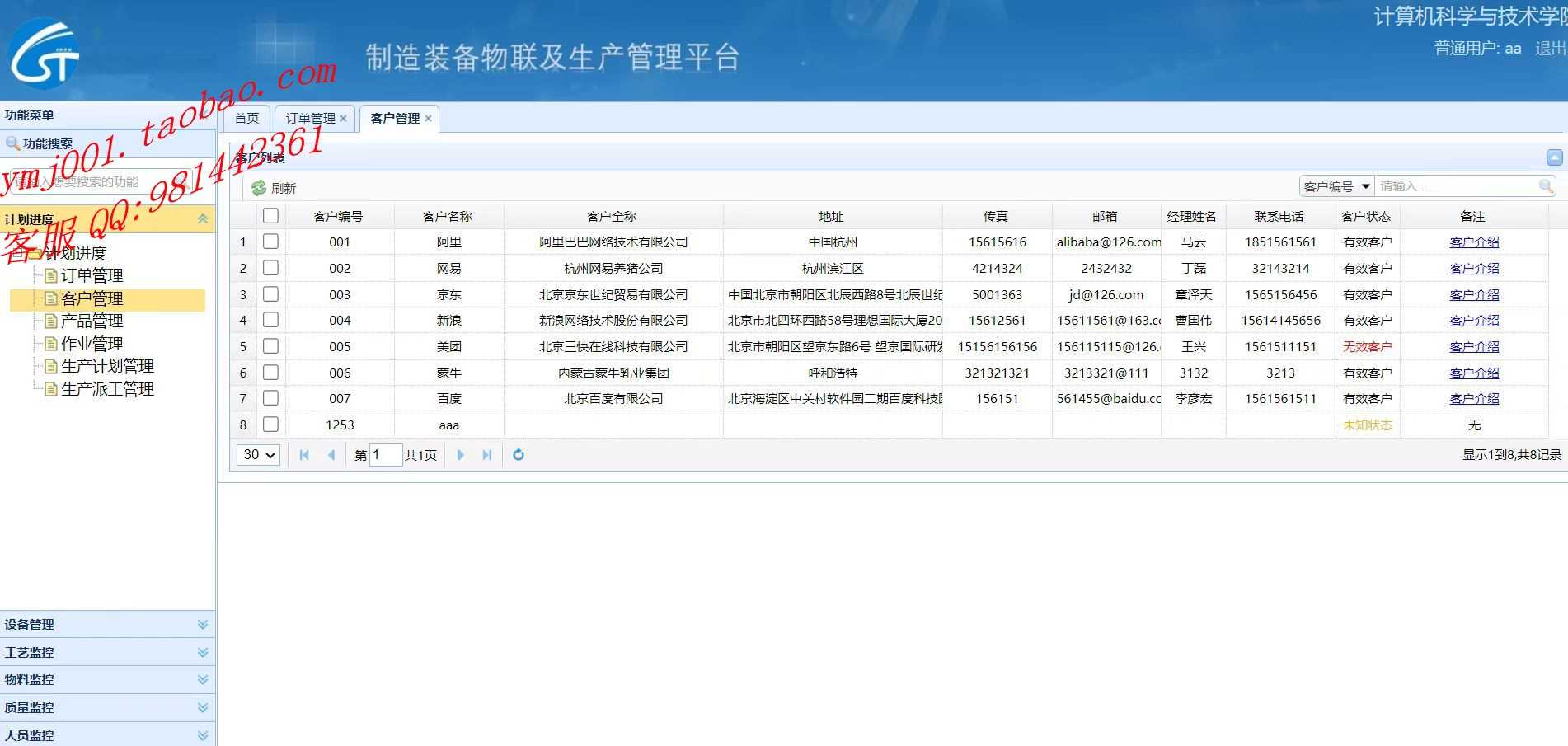Click the 联系电话 column header

(1279, 216)
